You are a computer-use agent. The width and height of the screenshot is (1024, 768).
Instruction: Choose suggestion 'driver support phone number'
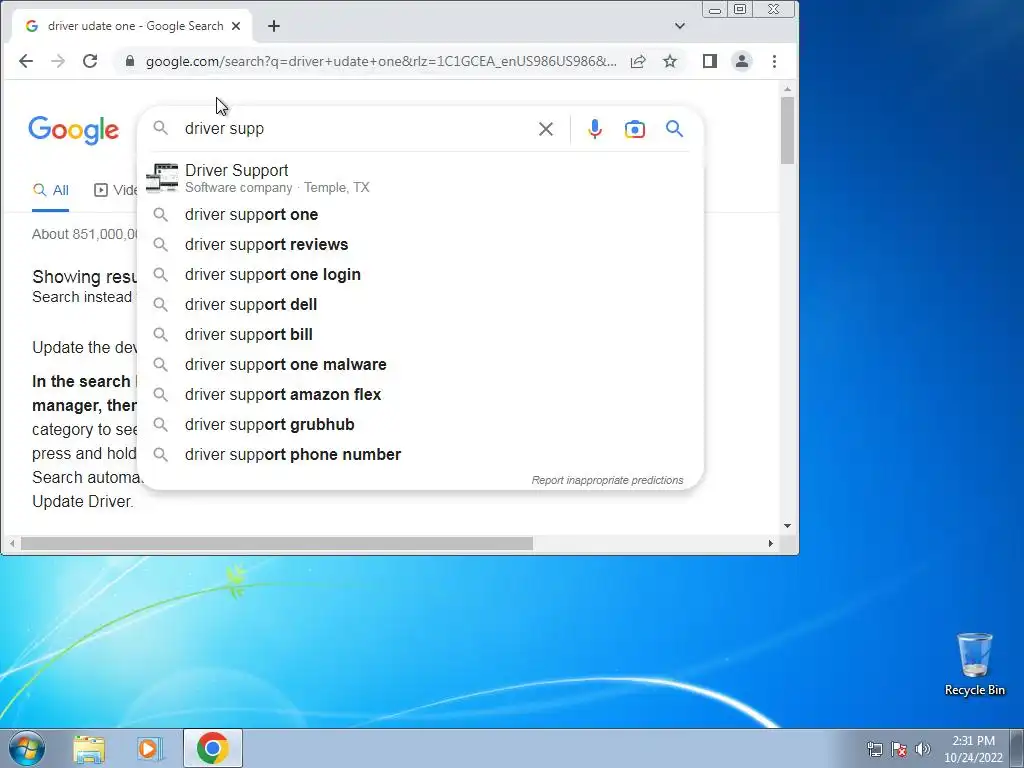421,455
